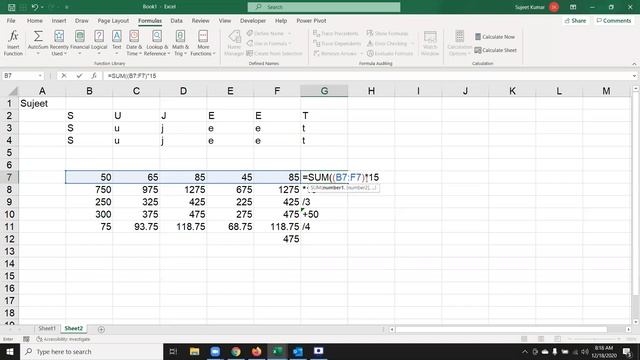This screenshot has width=640, height=360.
Task: Open Date & Time functions
Action: (134, 42)
